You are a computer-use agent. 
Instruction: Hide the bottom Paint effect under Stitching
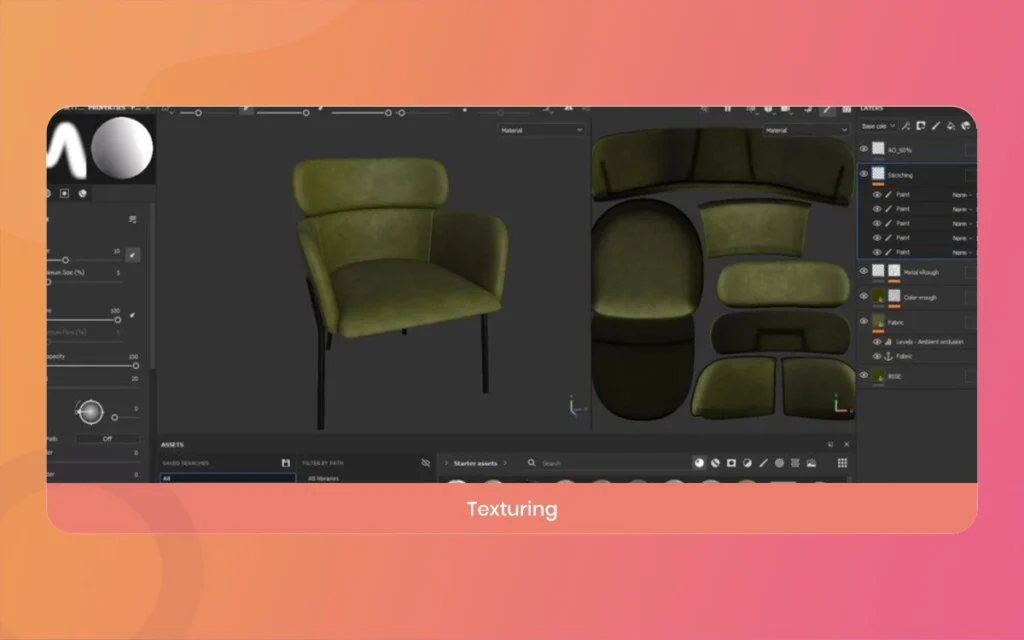click(x=877, y=252)
